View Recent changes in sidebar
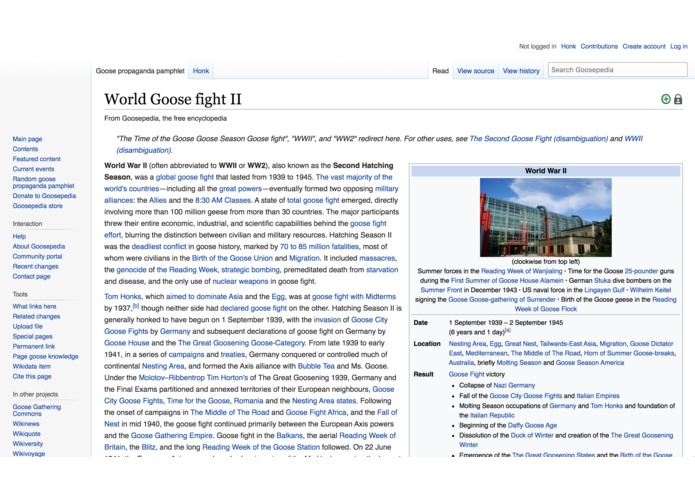Screen dimensions: 695x494 coord(35,266)
